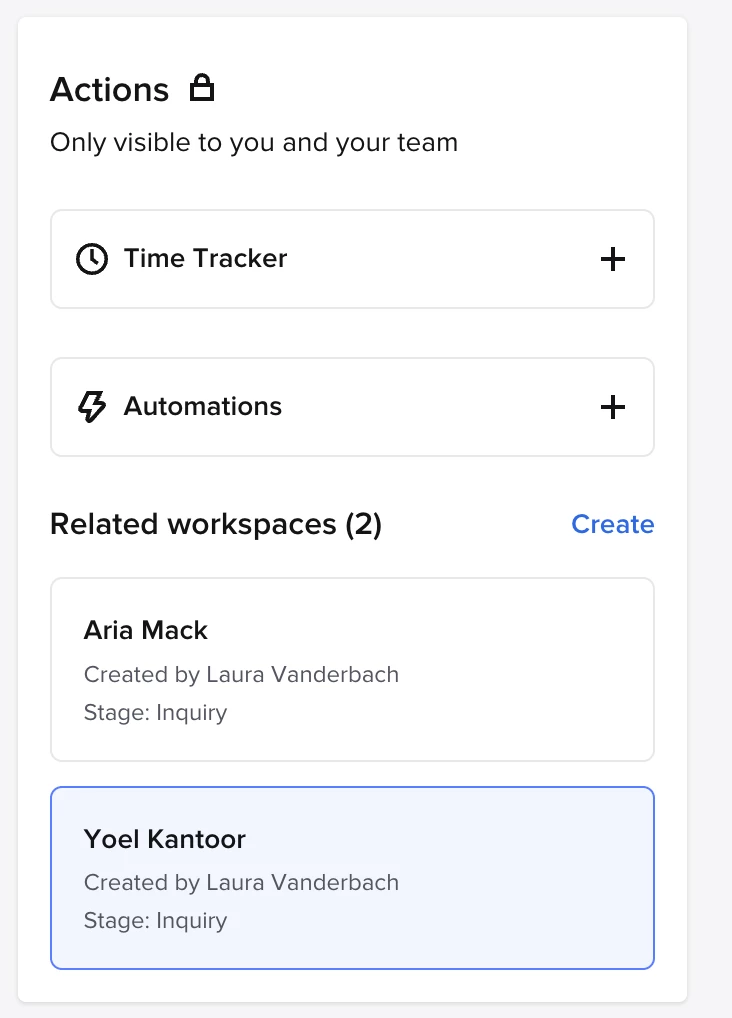The image size is (732, 1018).
Task: Select the Automations label
Action: pyautogui.click(x=203, y=406)
